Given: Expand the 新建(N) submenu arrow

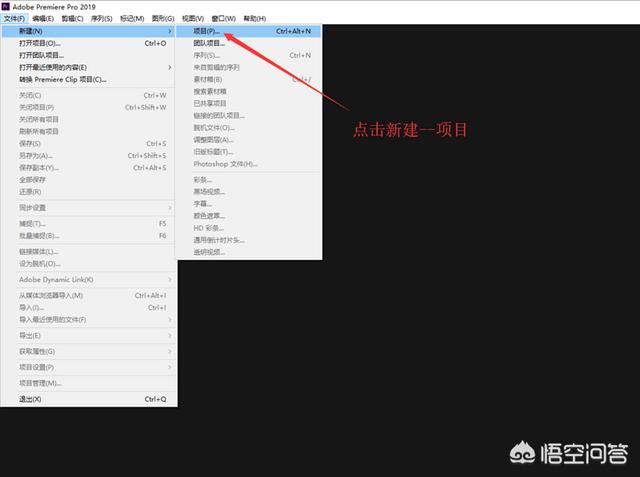Looking at the screenshot, I should point(170,31).
